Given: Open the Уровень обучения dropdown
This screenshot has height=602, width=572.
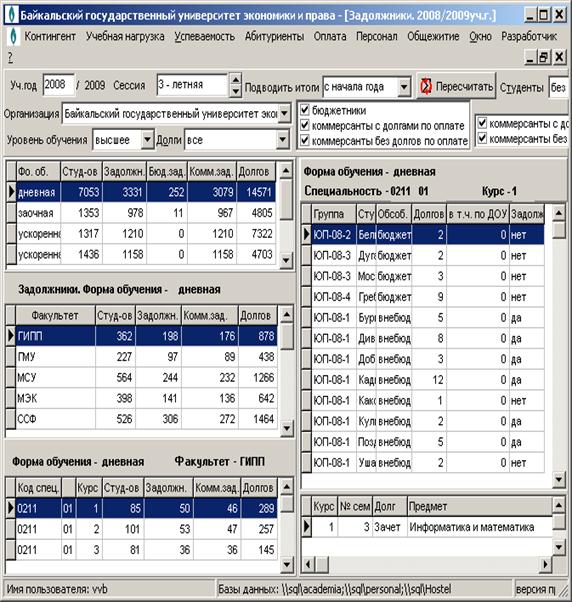Looking at the screenshot, I should 147,140.
